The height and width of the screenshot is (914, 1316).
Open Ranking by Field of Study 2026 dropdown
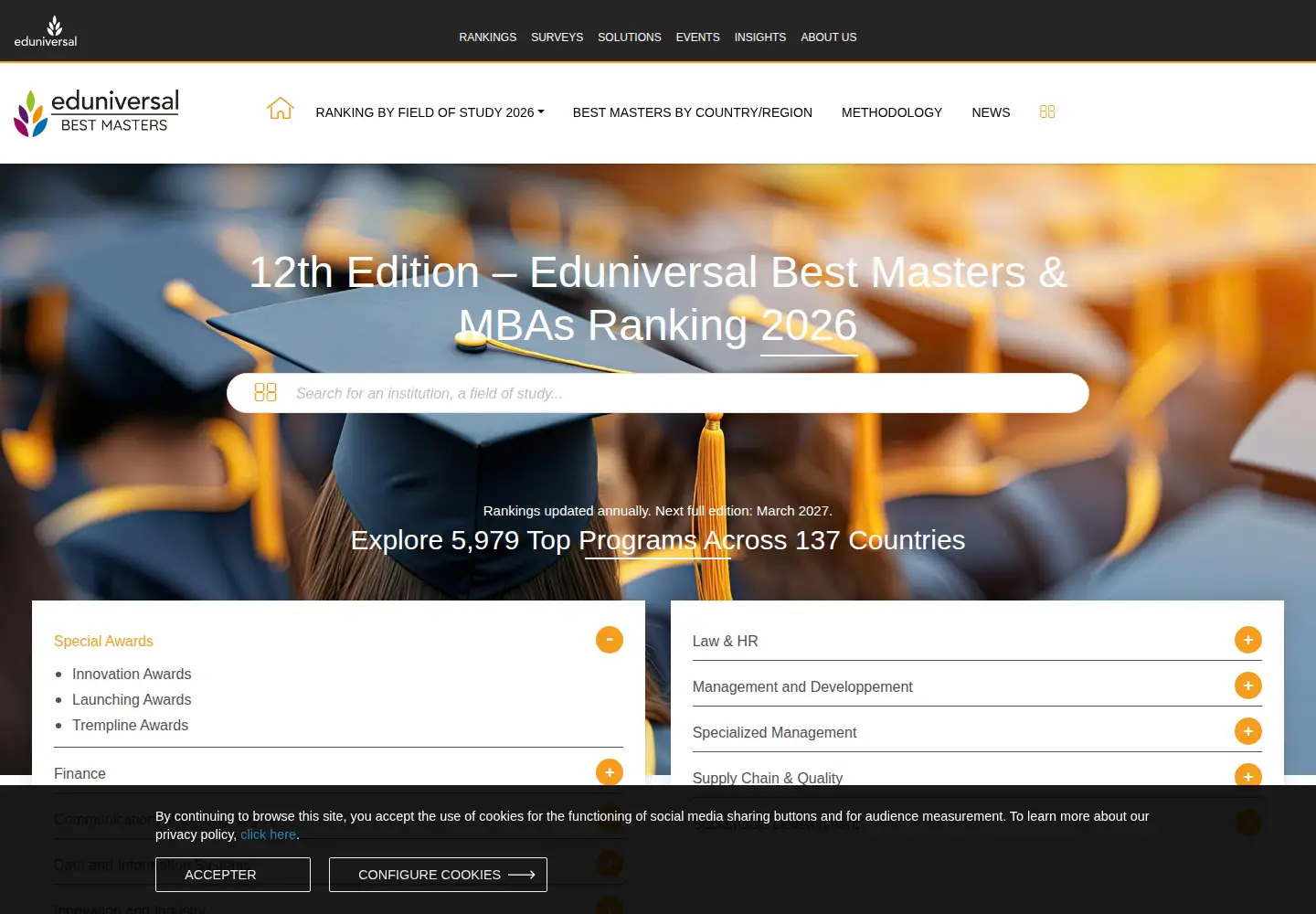[430, 112]
